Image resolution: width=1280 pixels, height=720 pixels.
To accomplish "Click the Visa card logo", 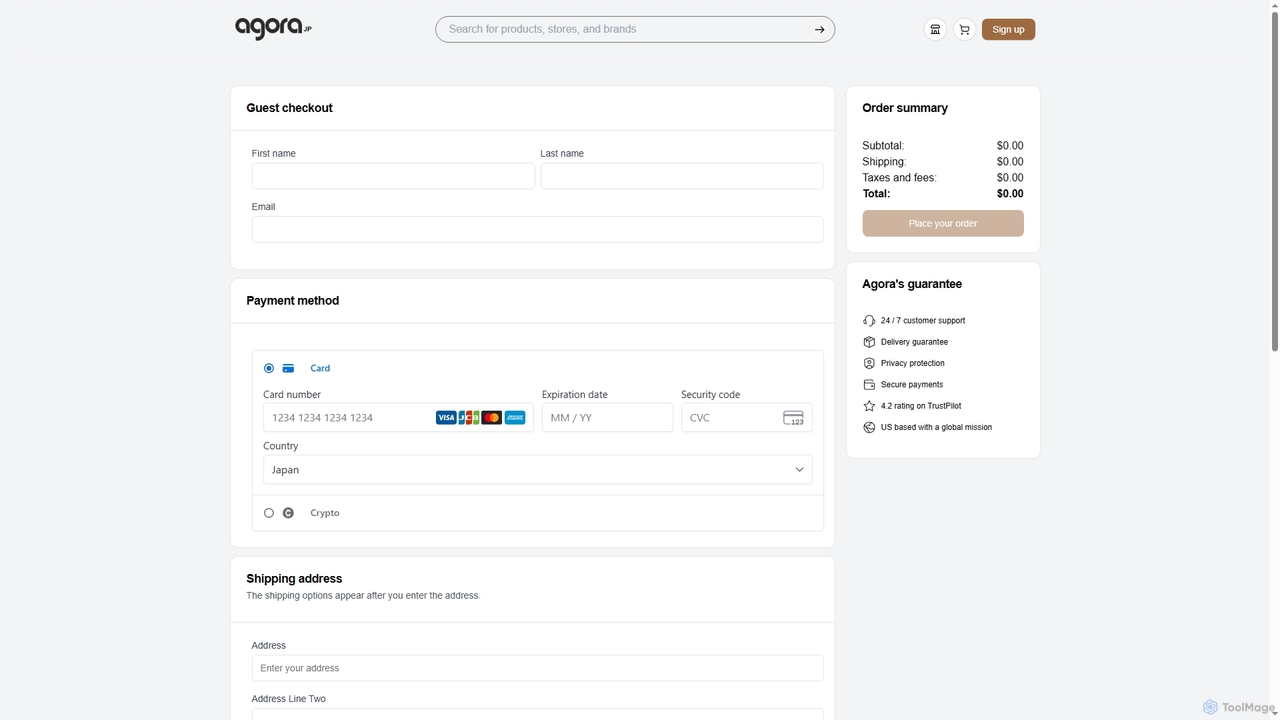I will tap(446, 418).
